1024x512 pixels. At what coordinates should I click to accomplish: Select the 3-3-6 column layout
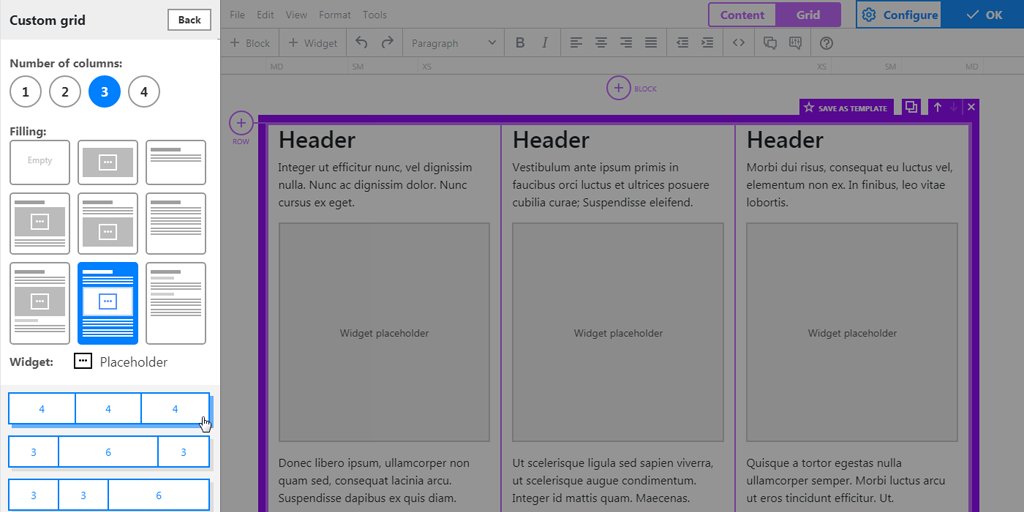tap(108, 495)
